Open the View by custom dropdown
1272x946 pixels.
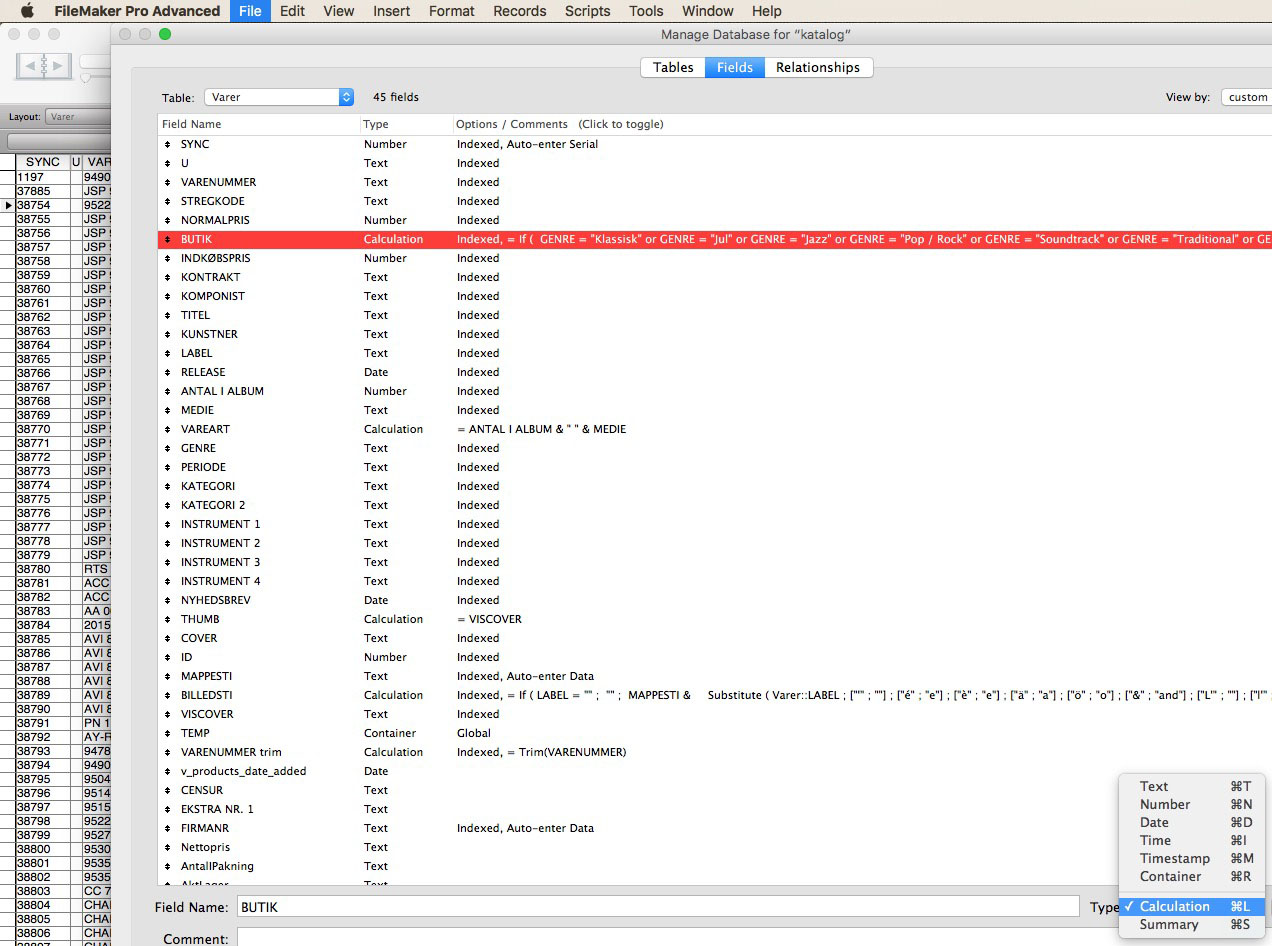1246,97
